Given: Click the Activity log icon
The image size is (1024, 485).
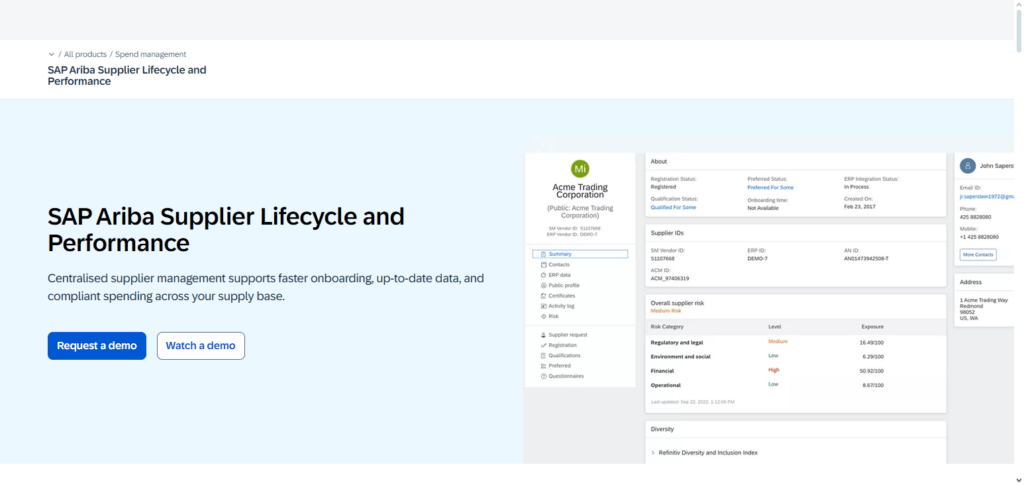Looking at the screenshot, I should (x=543, y=305).
